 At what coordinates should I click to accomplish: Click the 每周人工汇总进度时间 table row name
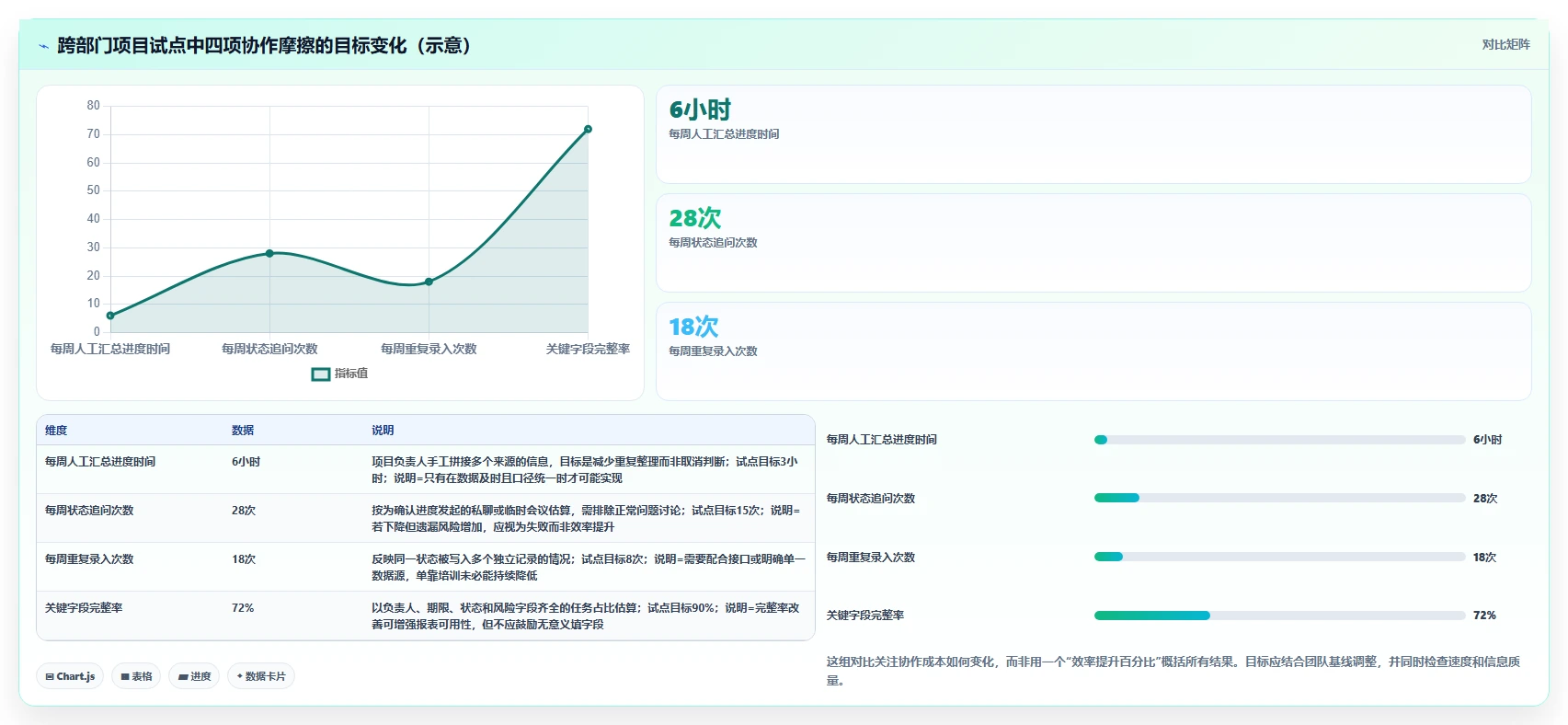(x=100, y=462)
